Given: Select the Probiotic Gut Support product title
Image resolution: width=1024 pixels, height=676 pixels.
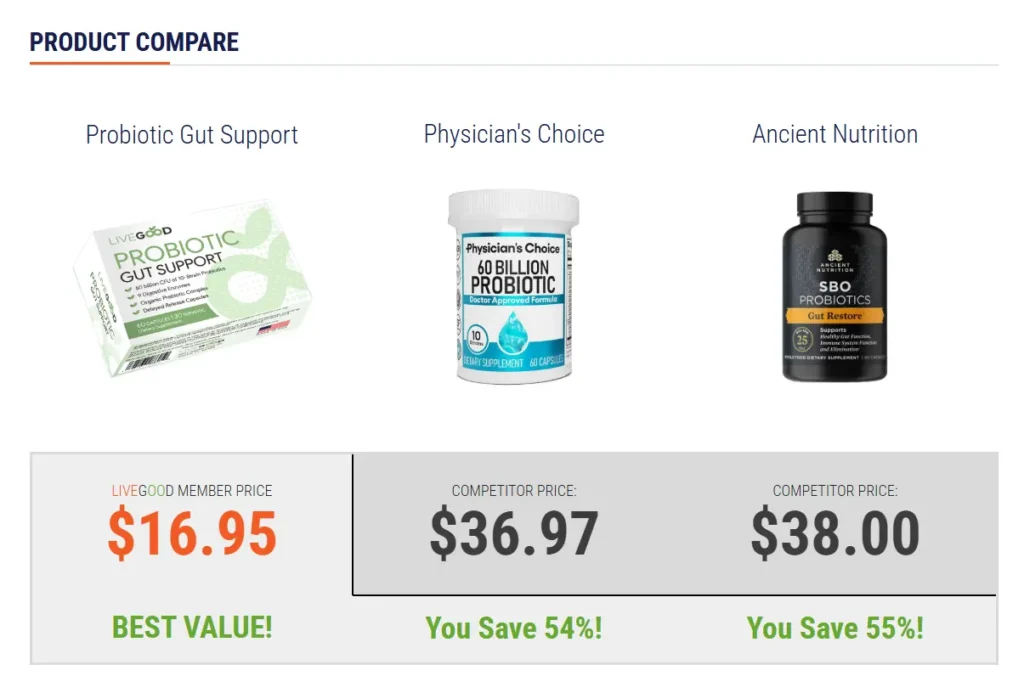Looking at the screenshot, I should 192,135.
